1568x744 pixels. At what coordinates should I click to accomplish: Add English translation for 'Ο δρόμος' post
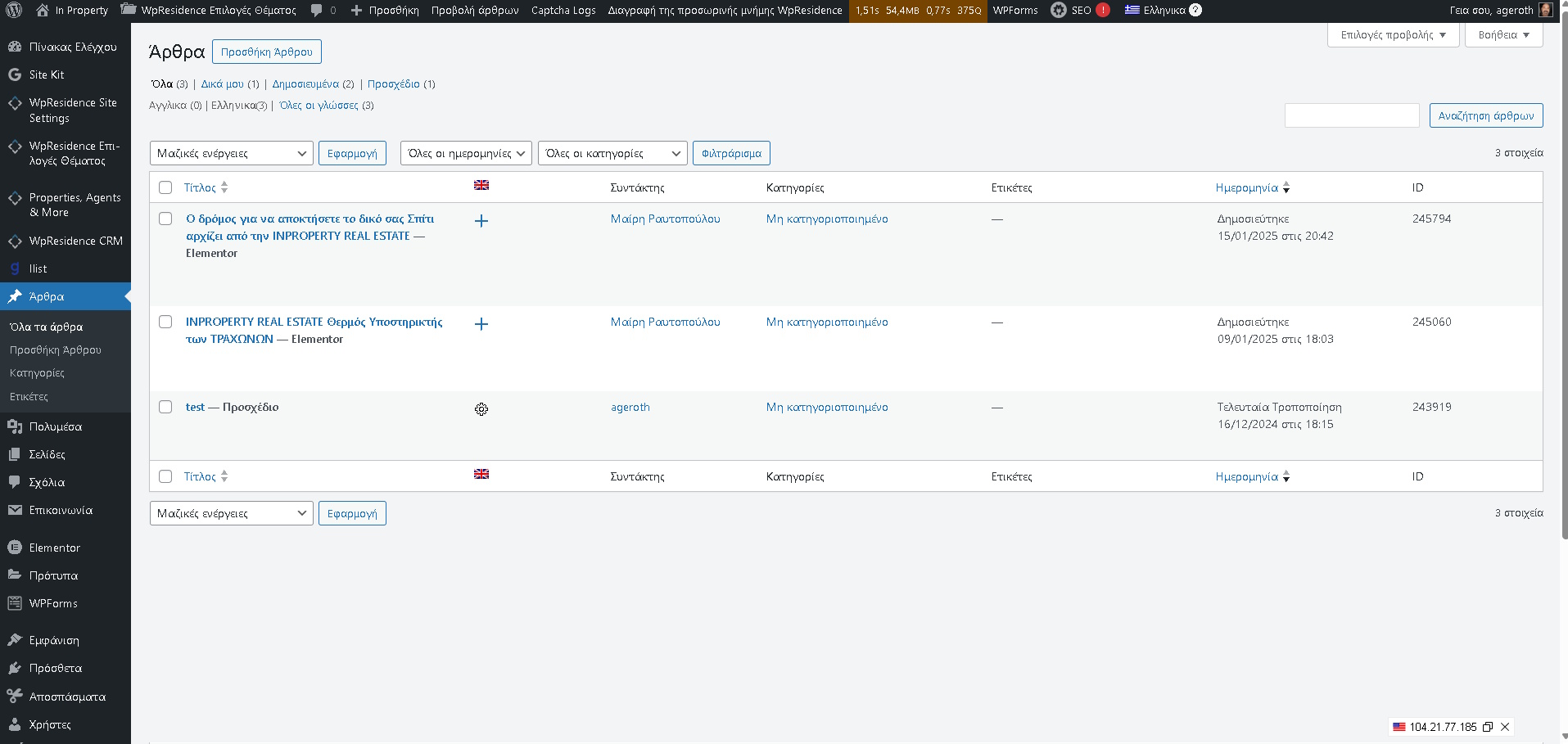click(x=481, y=221)
